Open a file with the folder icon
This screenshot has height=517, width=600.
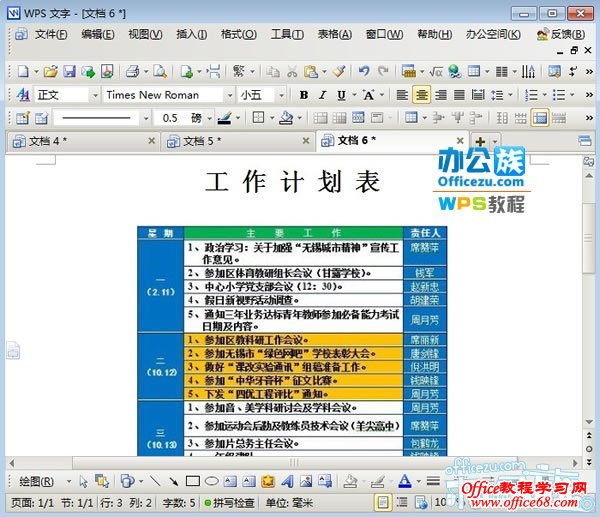click(x=50, y=72)
